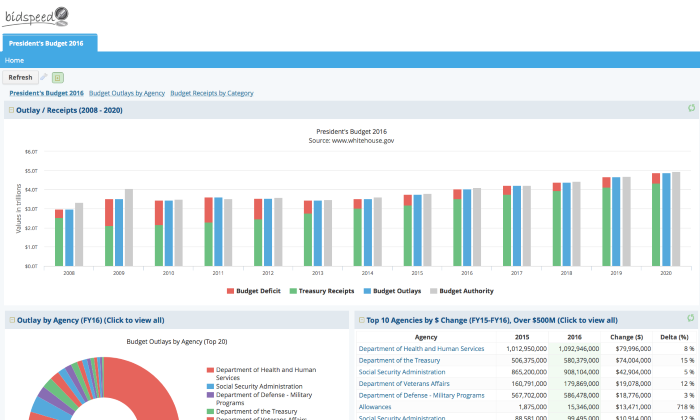Viewport: 700px width, 420px height.
Task: Click the Refresh button
Action: (x=21, y=77)
